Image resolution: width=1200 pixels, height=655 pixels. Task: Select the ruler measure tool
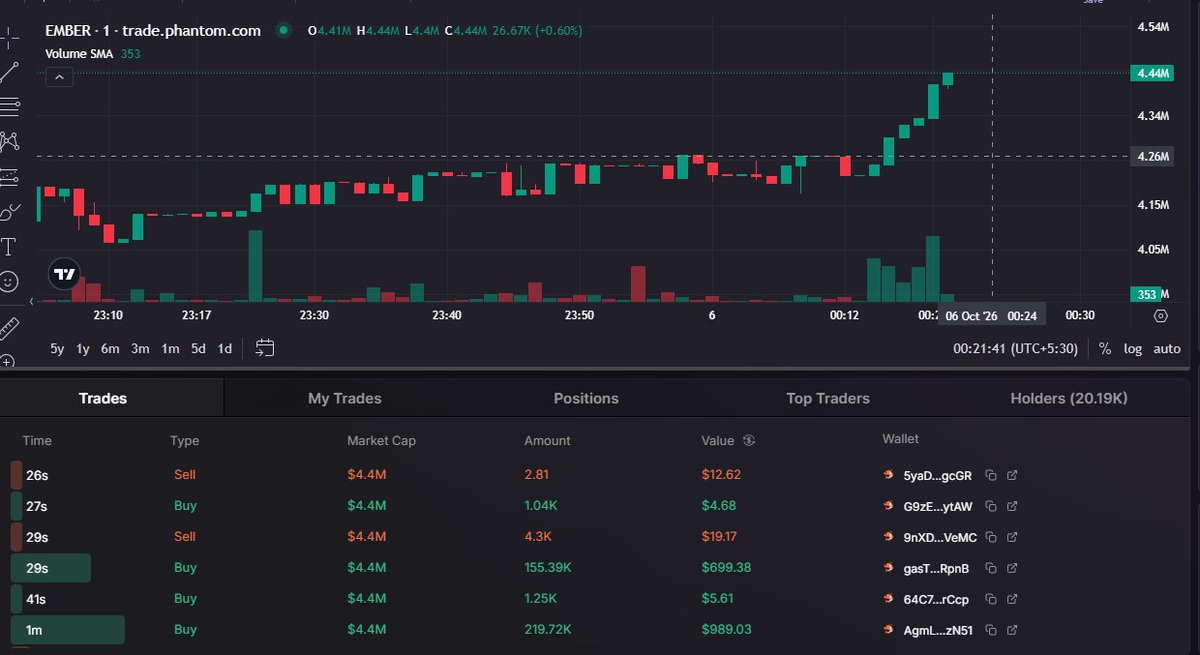click(x=9, y=327)
